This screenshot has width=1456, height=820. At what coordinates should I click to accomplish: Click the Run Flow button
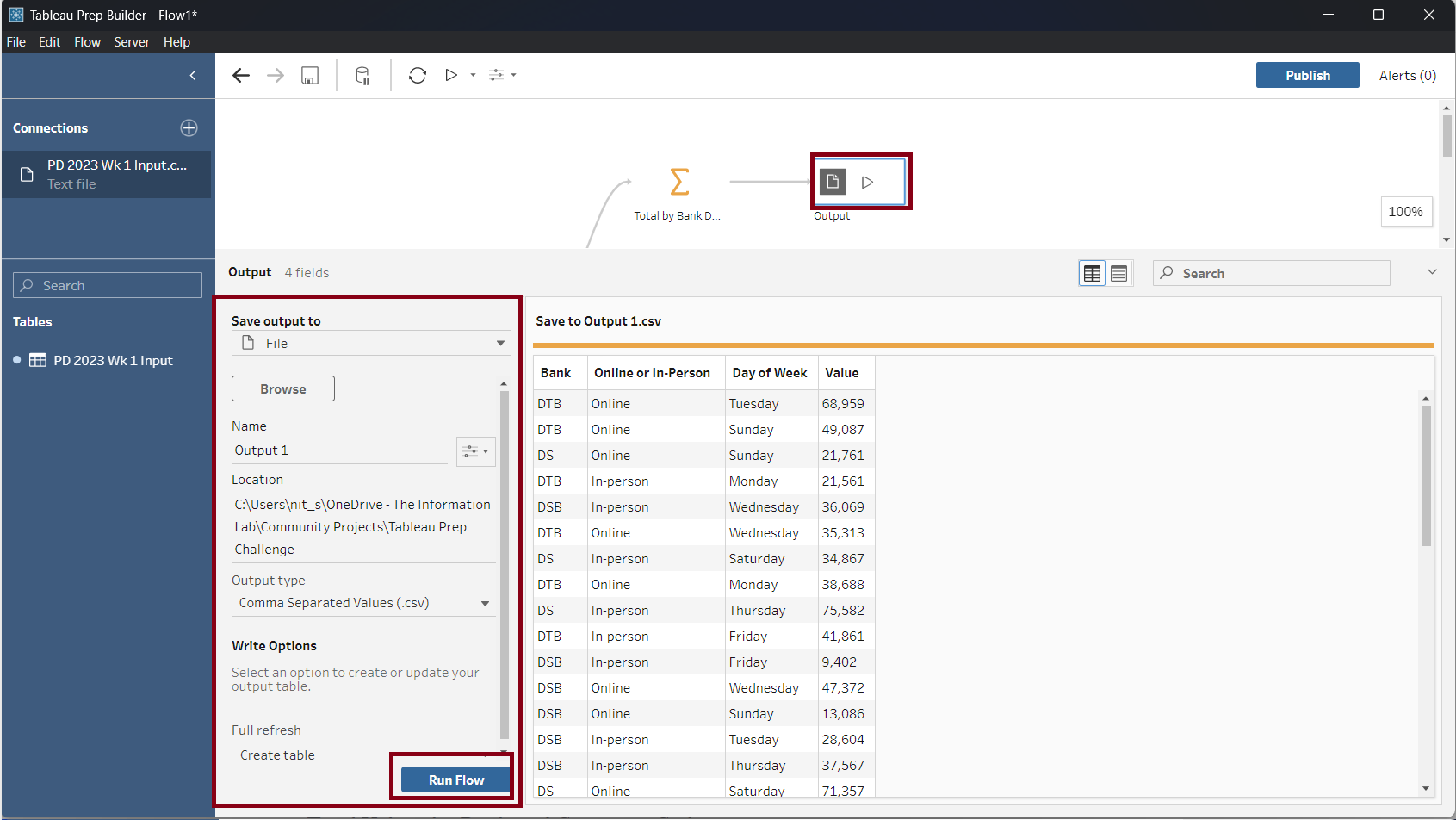tap(456, 780)
